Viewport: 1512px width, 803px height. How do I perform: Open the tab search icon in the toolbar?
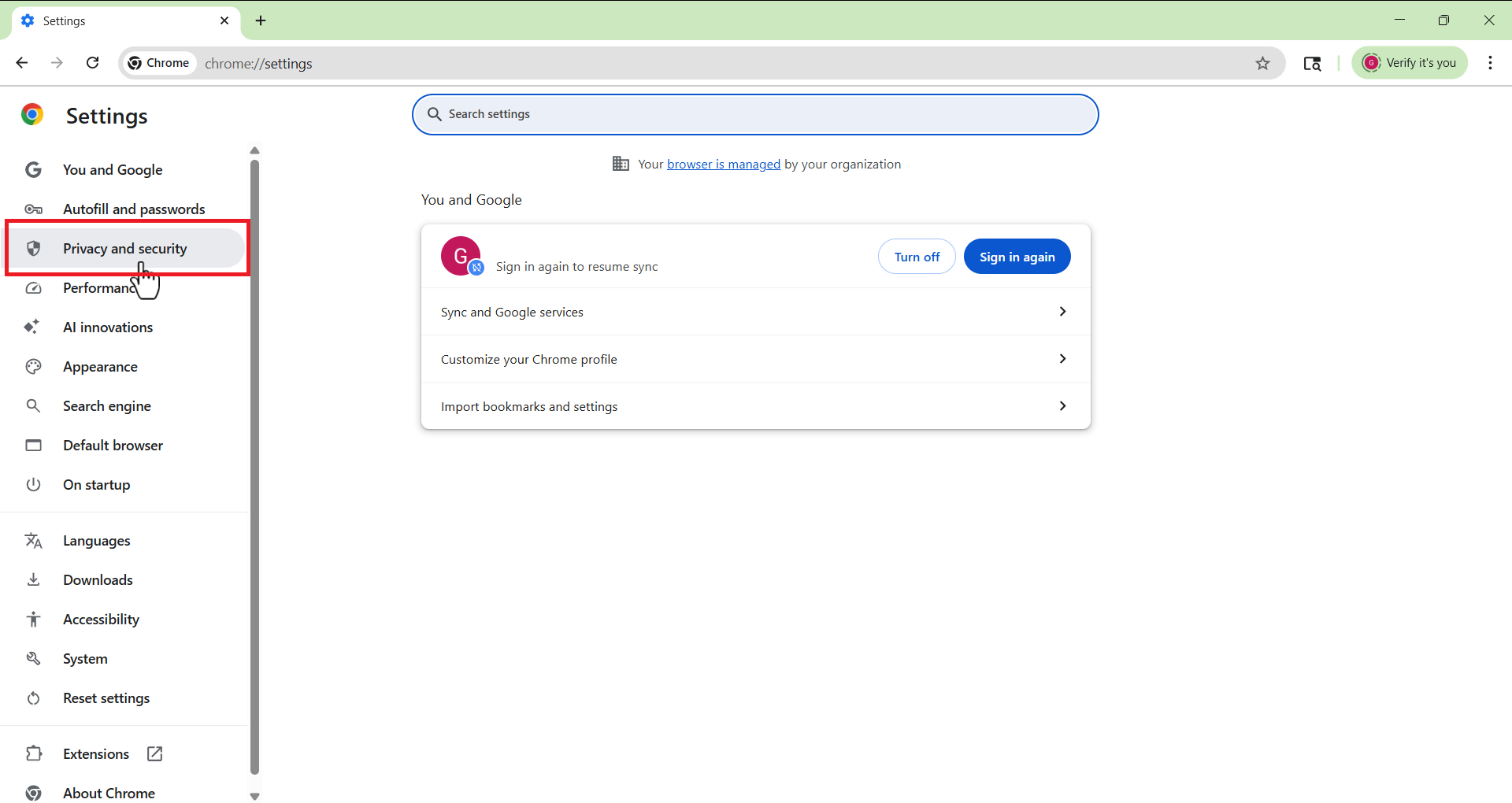pyautogui.click(x=1312, y=63)
